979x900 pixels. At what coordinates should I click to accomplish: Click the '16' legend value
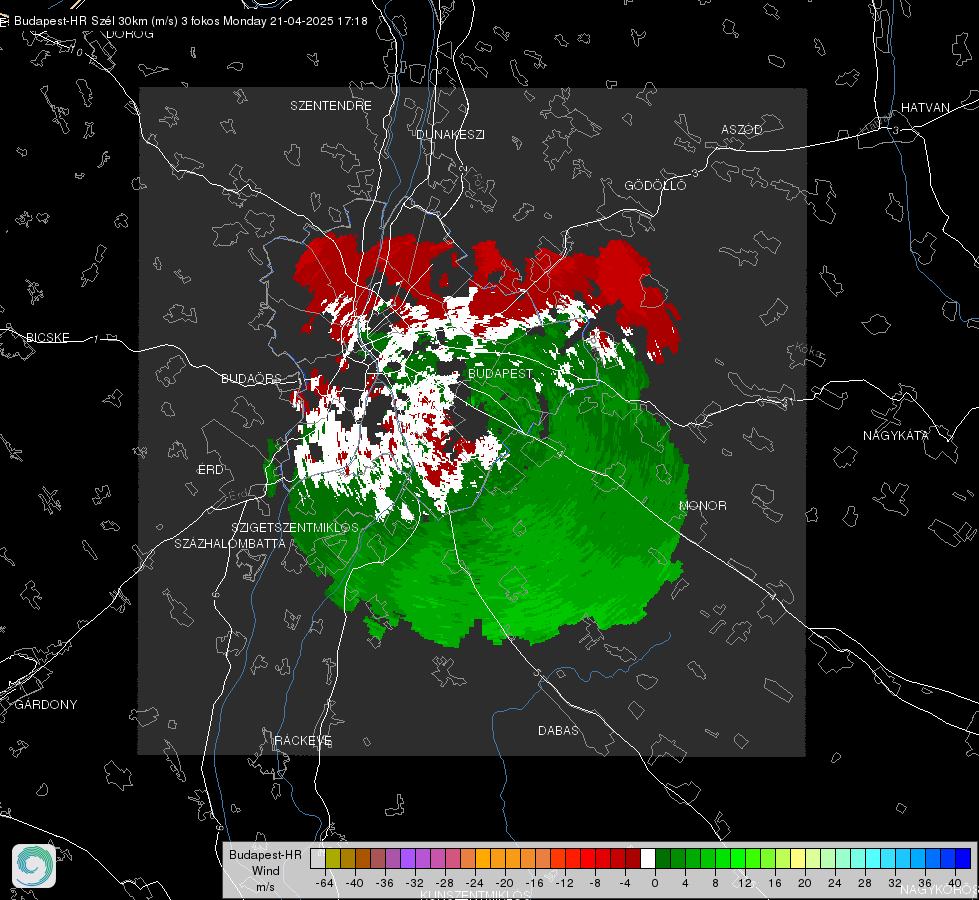click(x=775, y=883)
